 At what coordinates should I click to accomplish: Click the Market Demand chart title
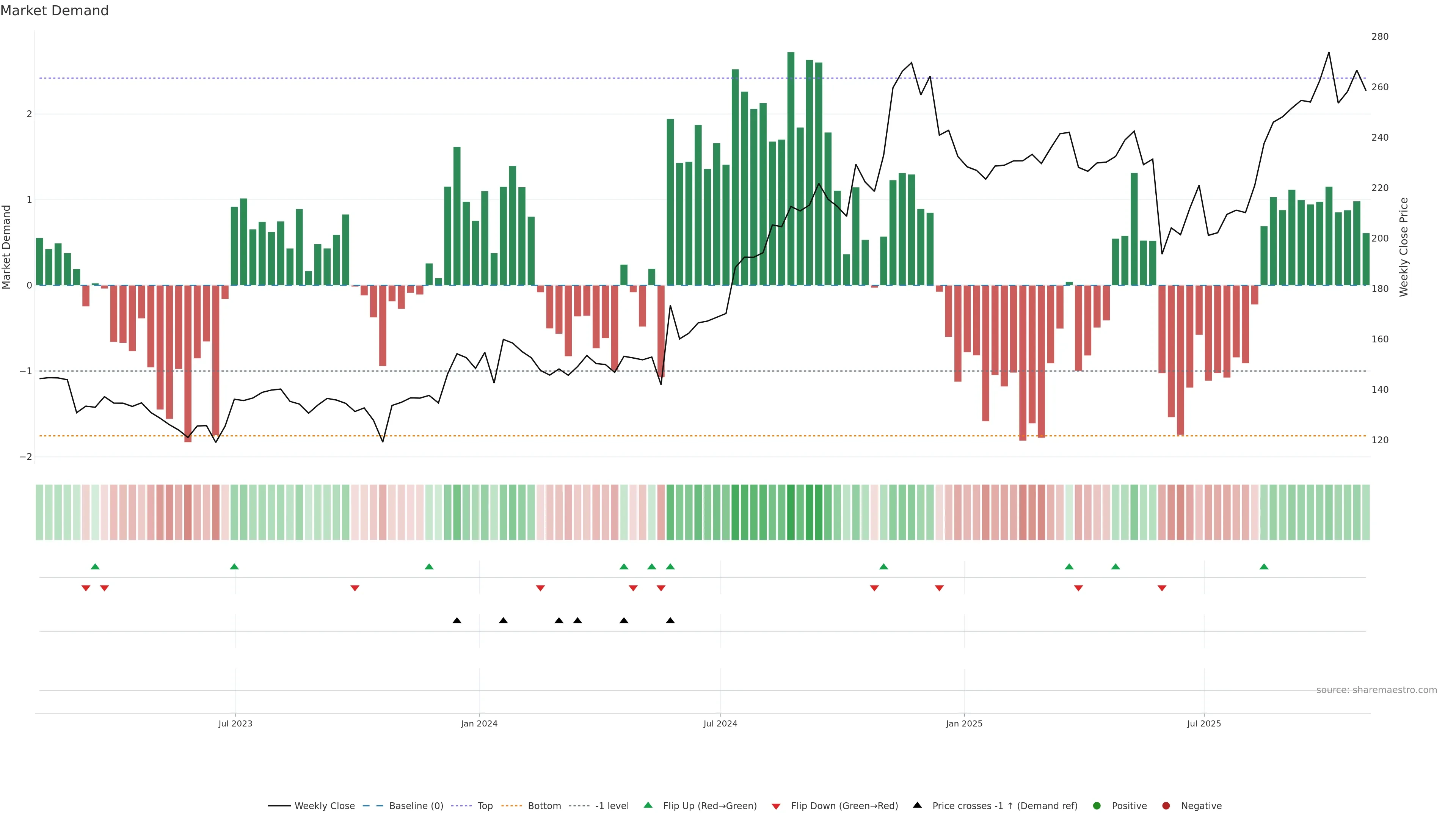(54, 11)
